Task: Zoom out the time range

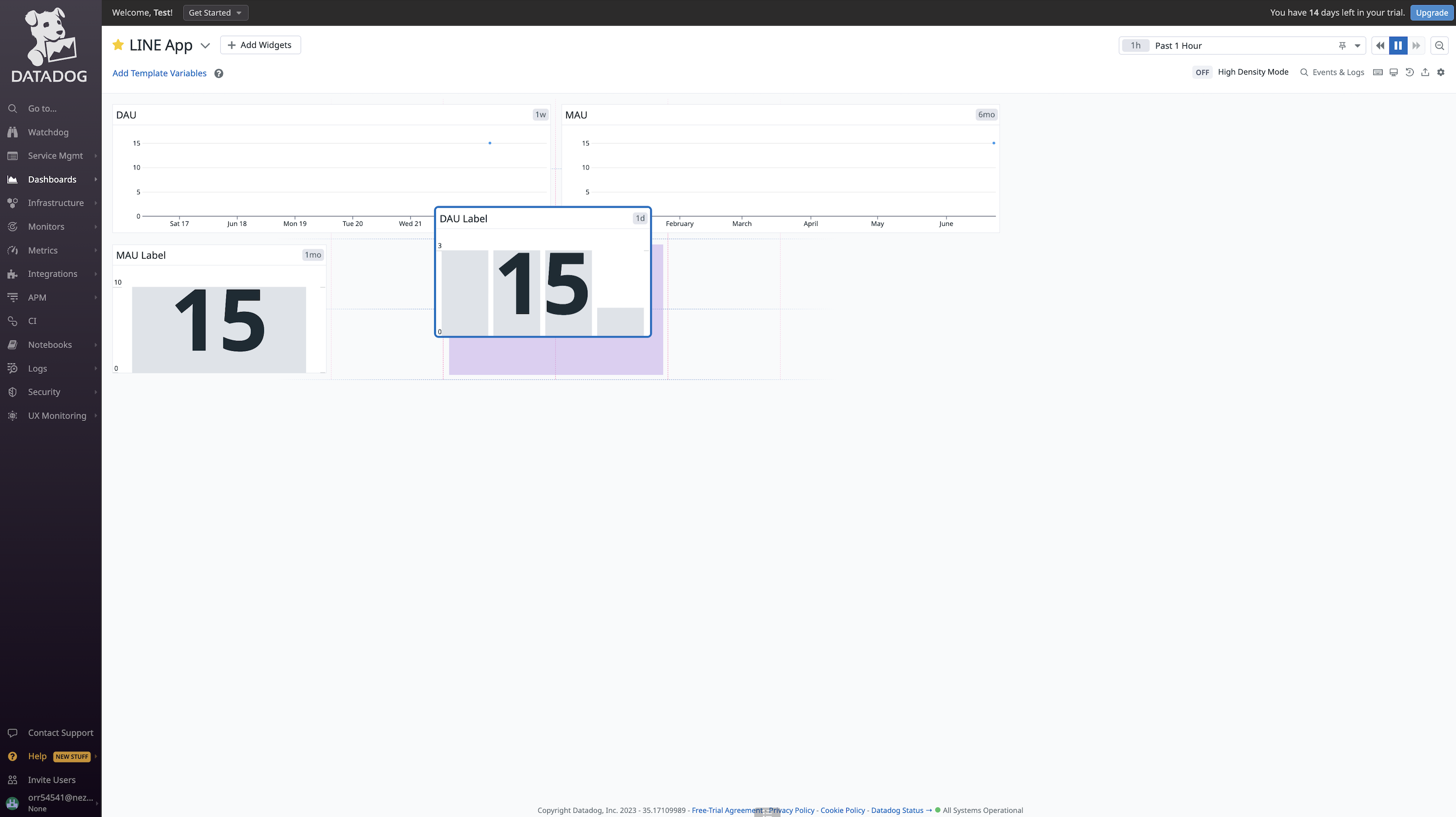Action: pyautogui.click(x=1440, y=46)
